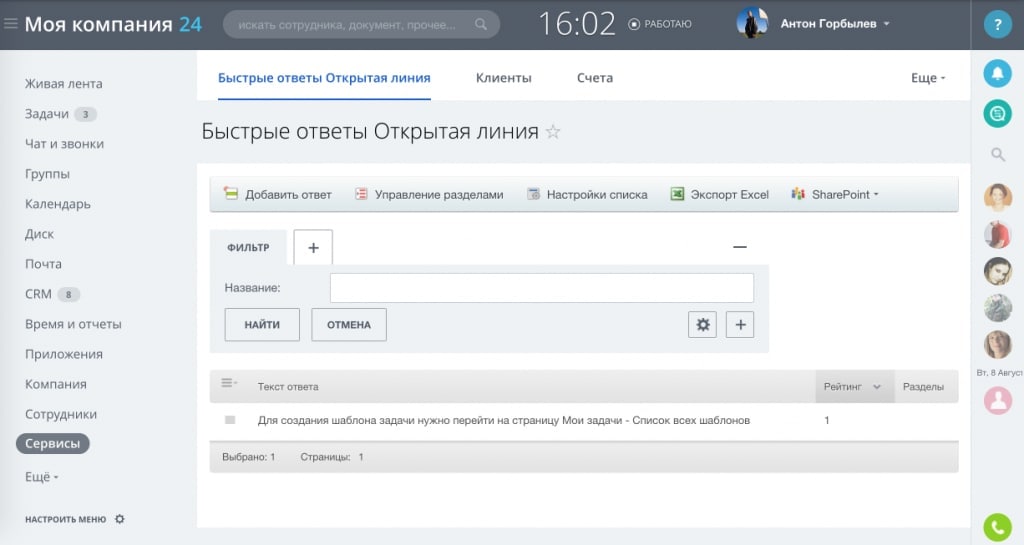This screenshot has height=545, width=1024.
Task: Open CRM in the left menu
Action: [x=38, y=294]
